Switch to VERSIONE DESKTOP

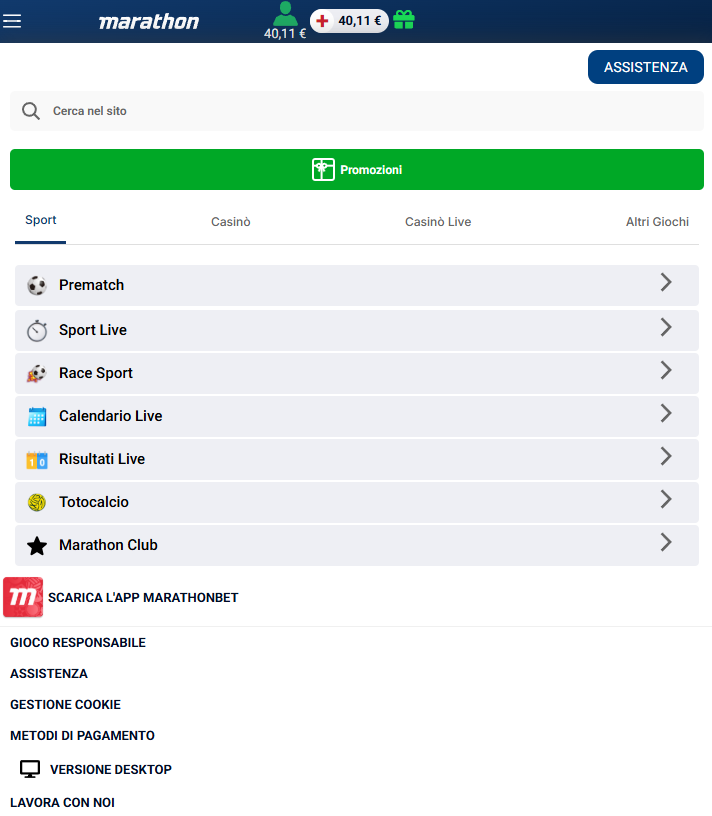click(111, 769)
